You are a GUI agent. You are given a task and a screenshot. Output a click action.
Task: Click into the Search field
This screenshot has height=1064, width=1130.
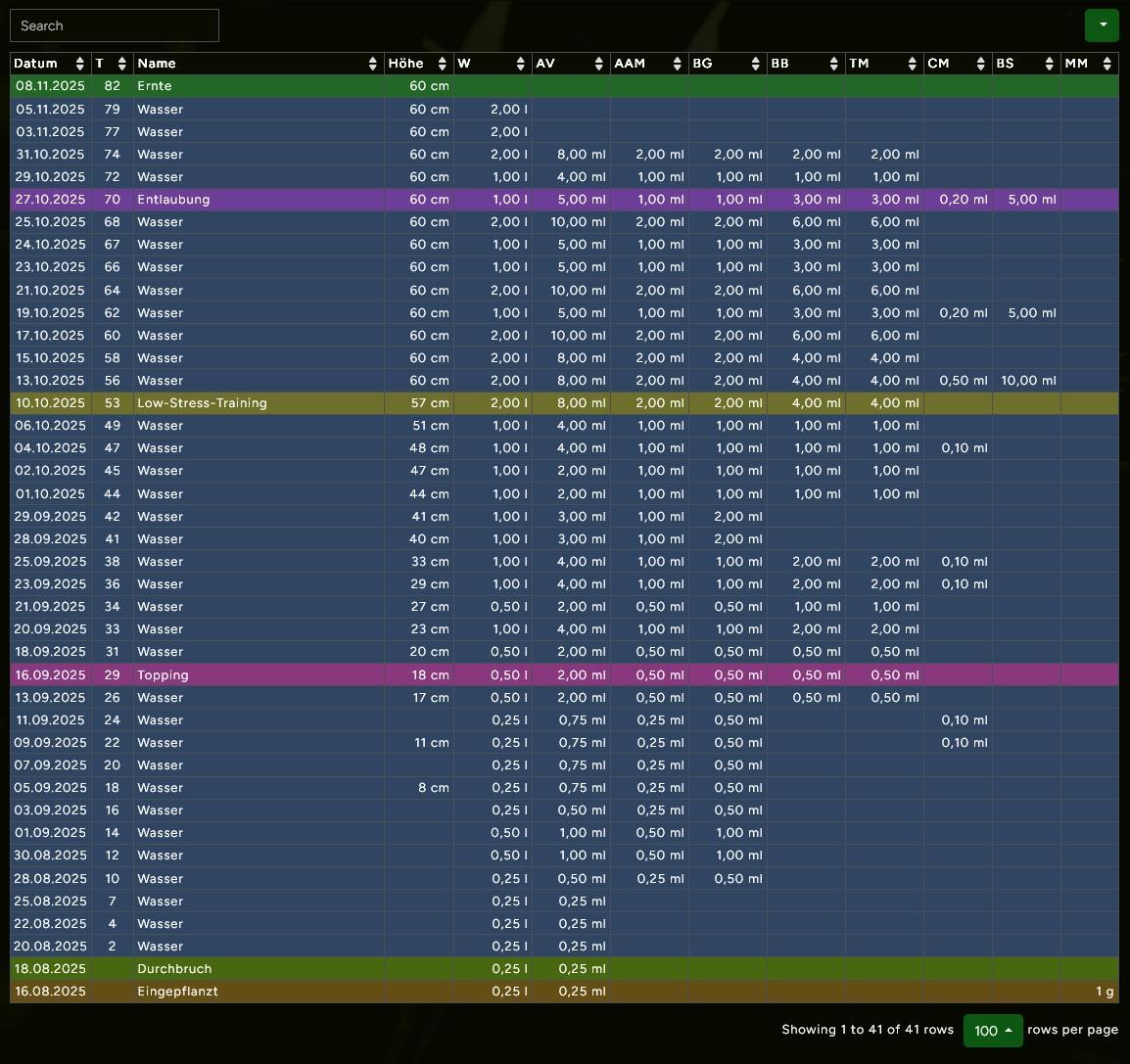(x=115, y=25)
